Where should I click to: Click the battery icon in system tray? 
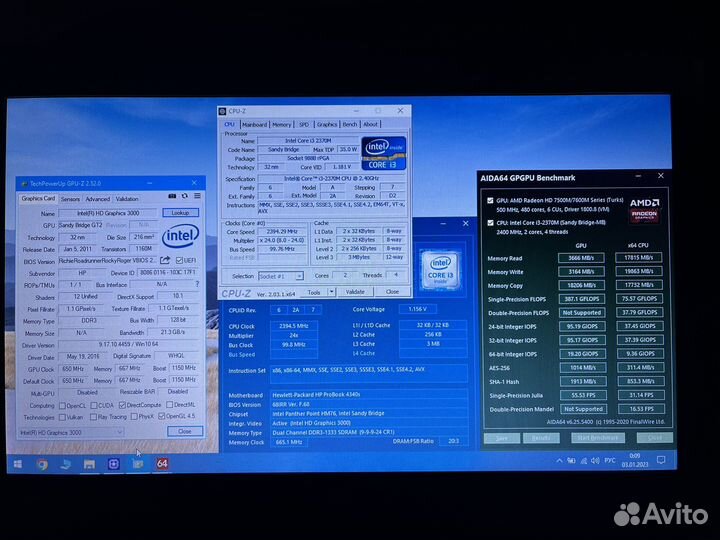pos(571,461)
